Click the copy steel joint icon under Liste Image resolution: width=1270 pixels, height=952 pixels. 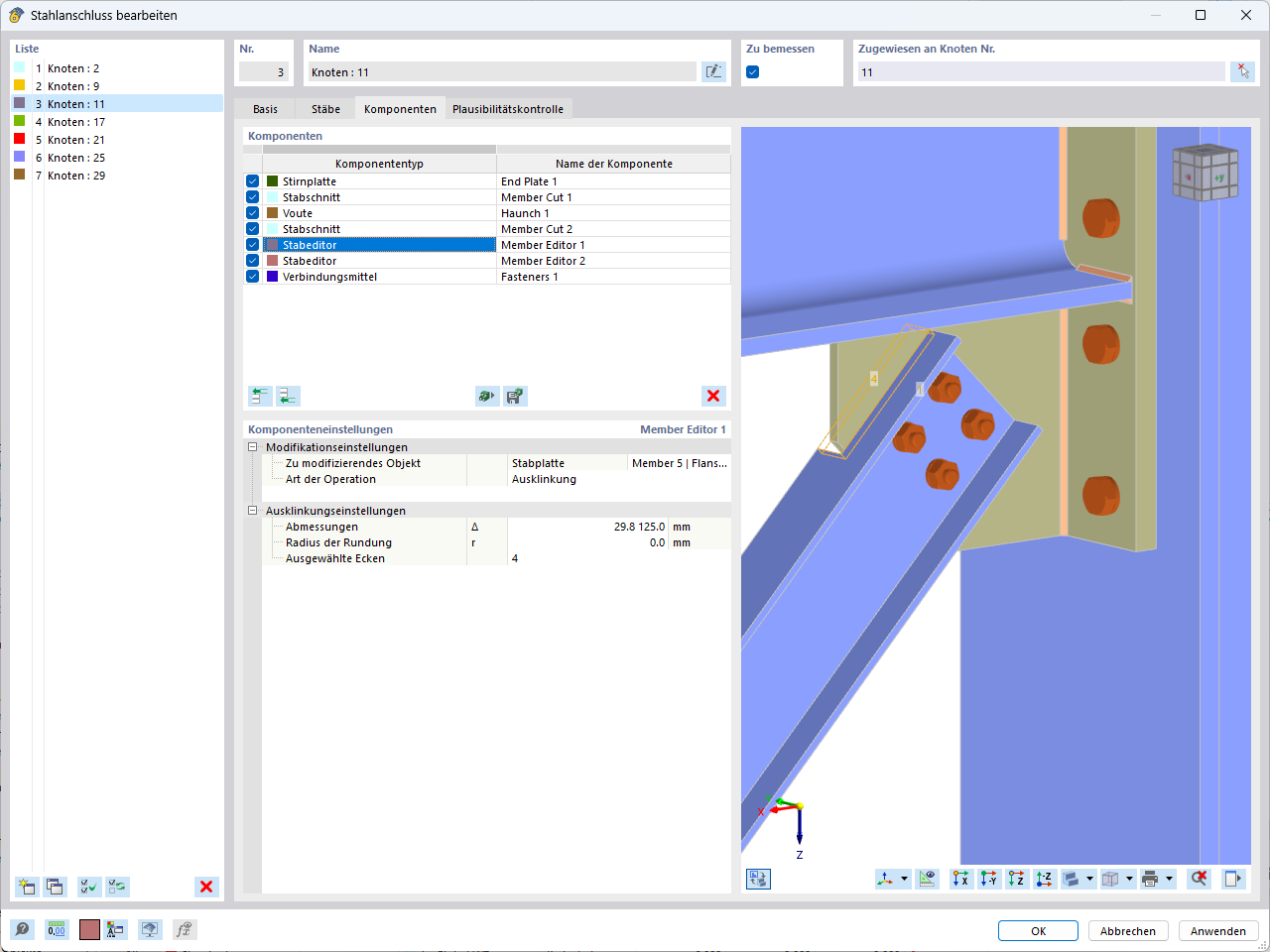coord(55,887)
